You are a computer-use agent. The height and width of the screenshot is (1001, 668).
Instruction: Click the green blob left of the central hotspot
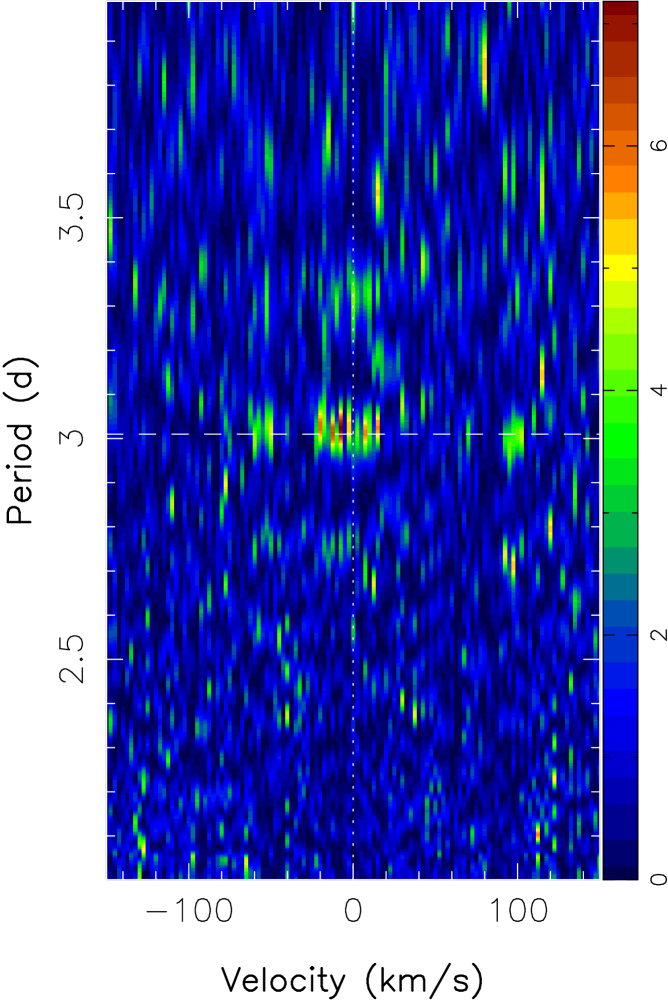point(264,432)
